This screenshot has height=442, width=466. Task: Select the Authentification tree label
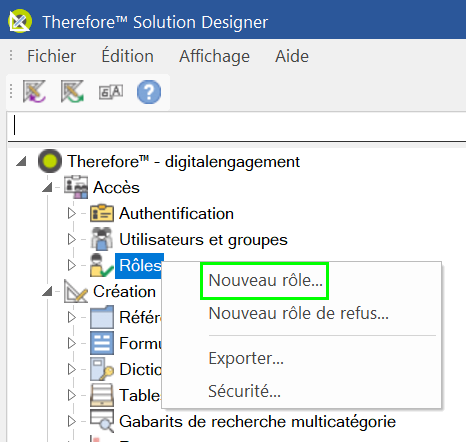[176, 213]
